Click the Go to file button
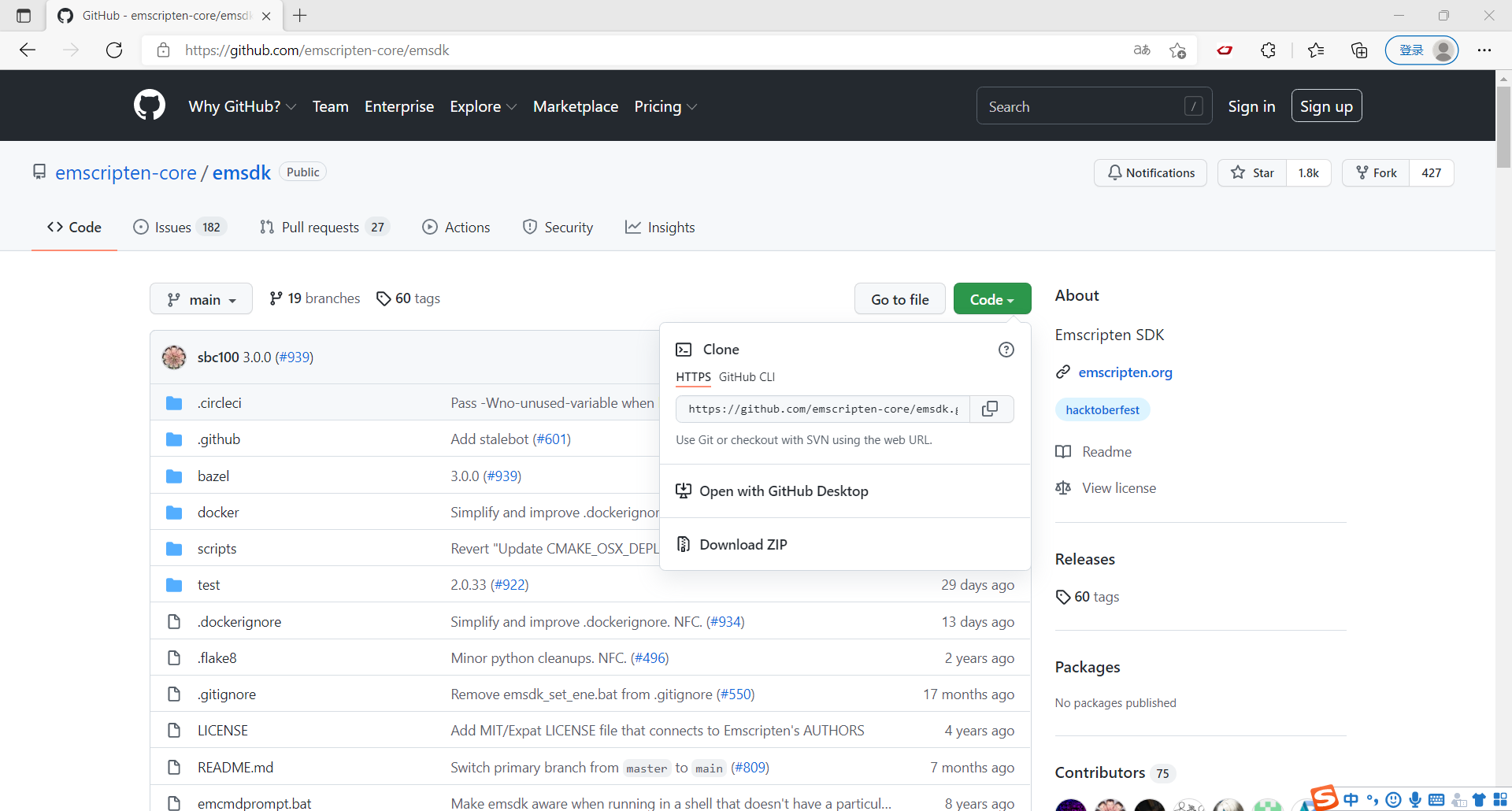This screenshot has height=811, width=1512. click(900, 299)
